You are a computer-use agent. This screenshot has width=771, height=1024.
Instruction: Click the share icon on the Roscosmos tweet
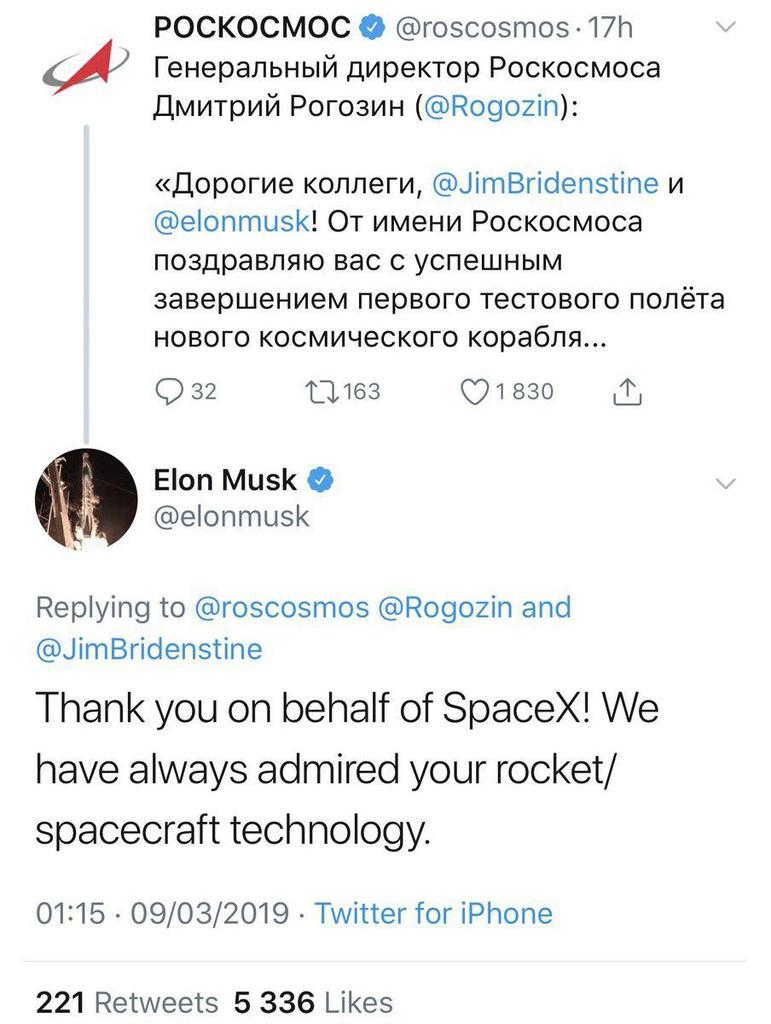point(628,392)
